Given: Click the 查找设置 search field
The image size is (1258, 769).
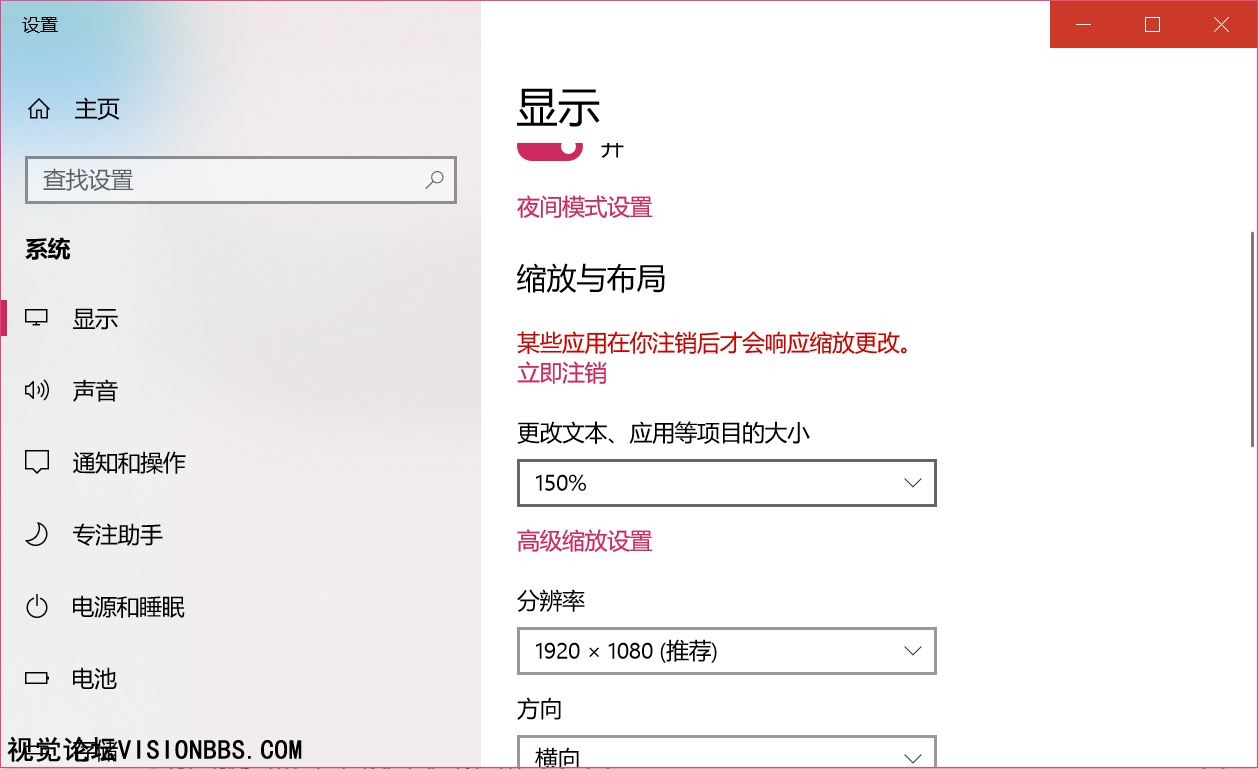Looking at the screenshot, I should [x=230, y=180].
